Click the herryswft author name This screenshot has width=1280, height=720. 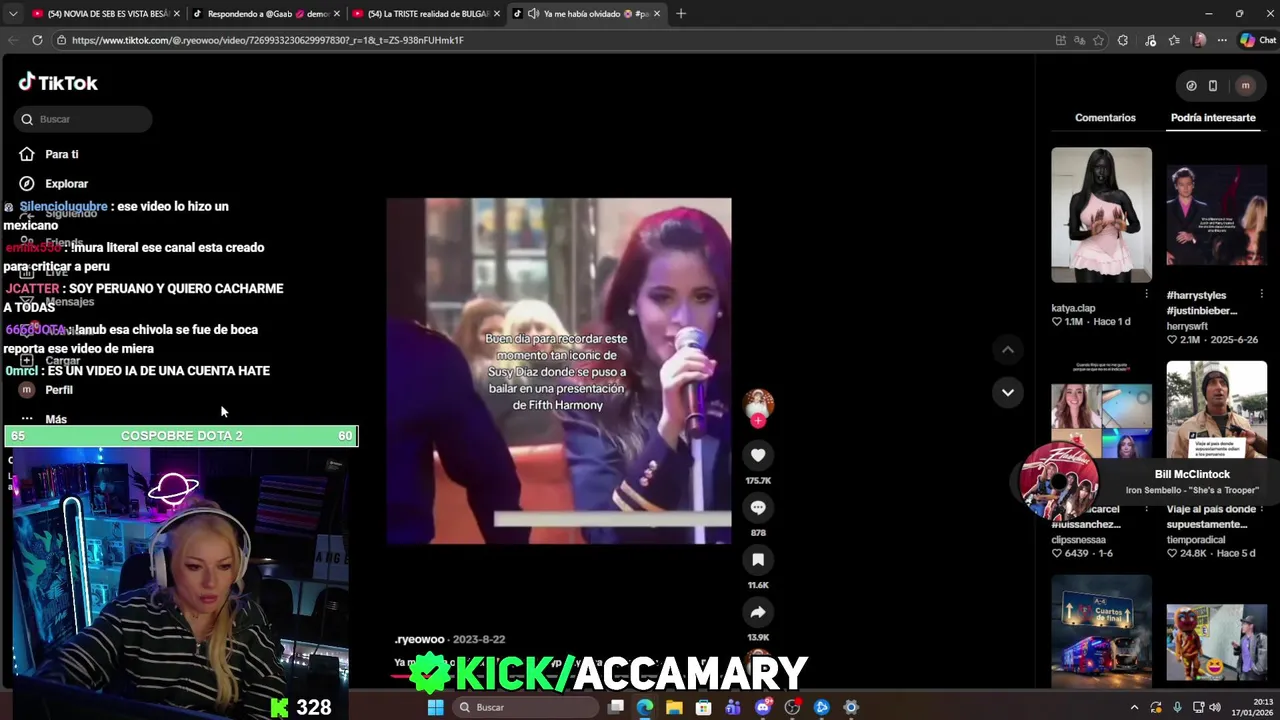click(x=1189, y=326)
